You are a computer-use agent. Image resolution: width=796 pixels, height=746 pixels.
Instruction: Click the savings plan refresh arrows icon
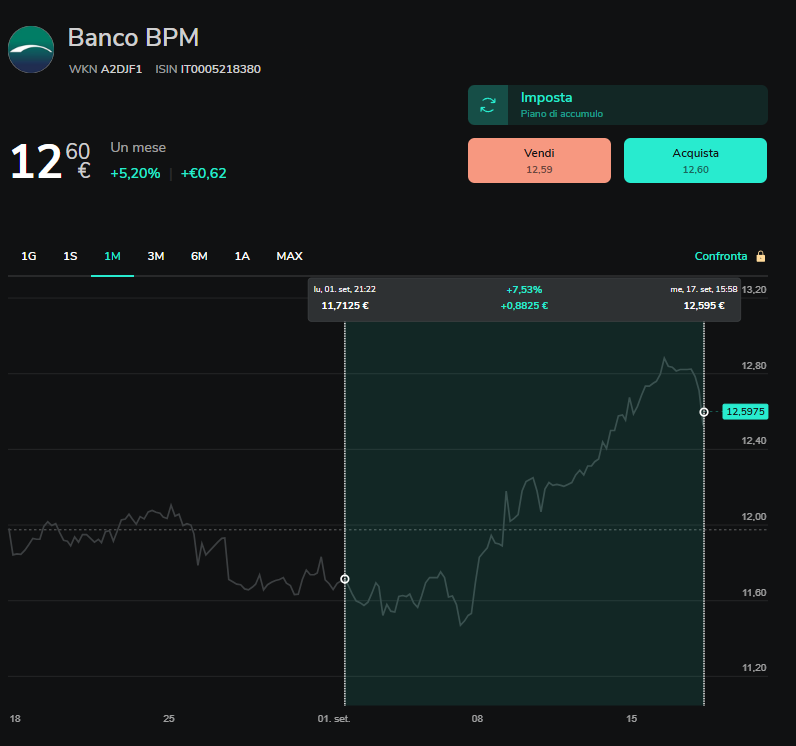(x=488, y=105)
